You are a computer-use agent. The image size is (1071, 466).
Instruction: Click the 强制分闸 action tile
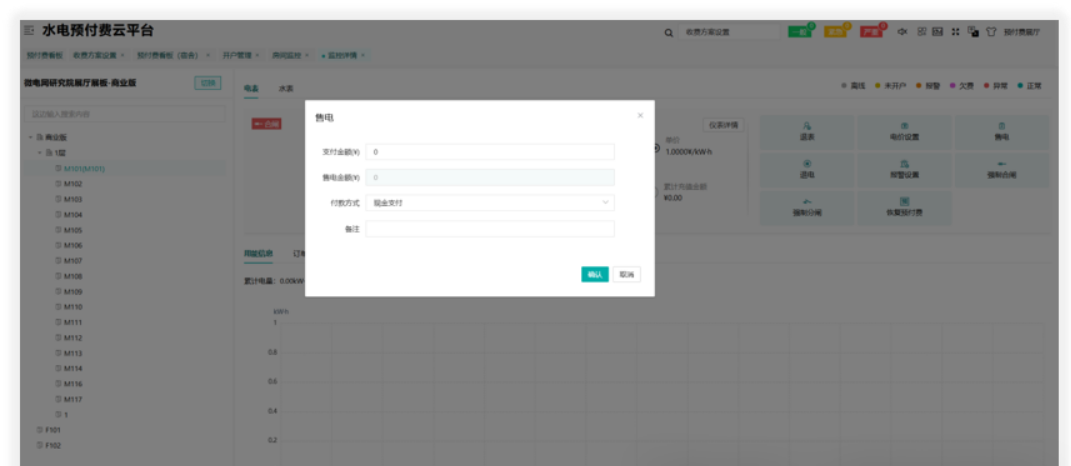807,207
